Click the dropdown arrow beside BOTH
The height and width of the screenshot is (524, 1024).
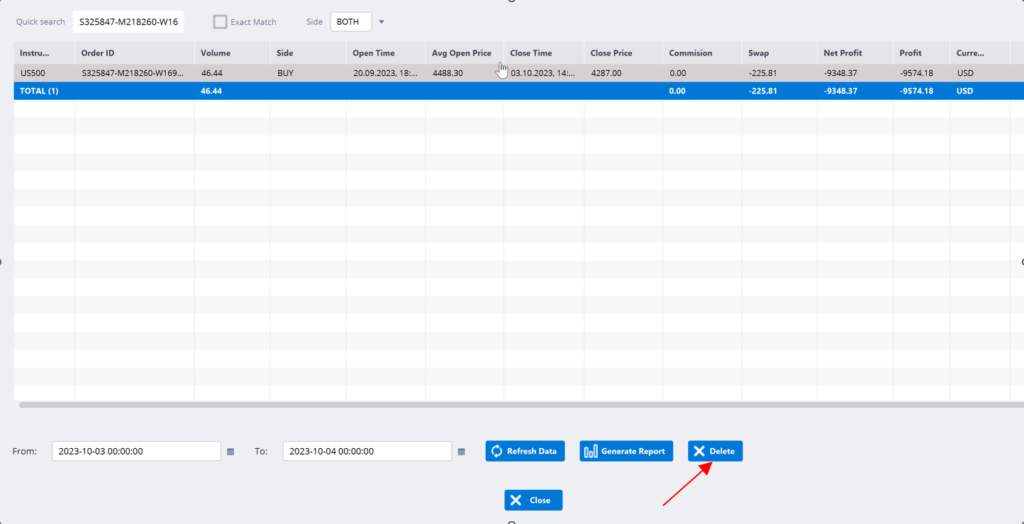382,22
